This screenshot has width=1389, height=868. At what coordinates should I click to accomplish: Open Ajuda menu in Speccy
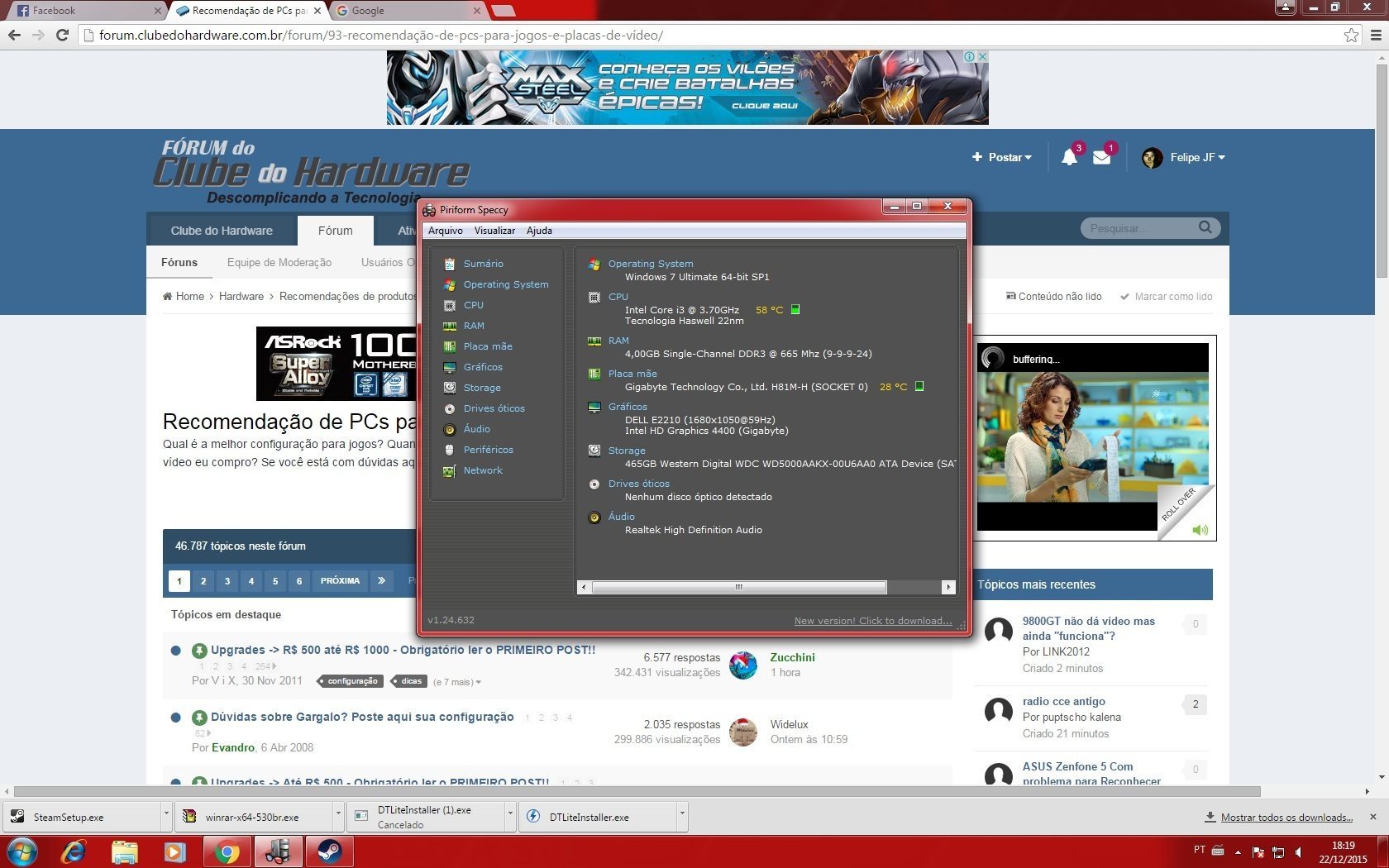[539, 231]
